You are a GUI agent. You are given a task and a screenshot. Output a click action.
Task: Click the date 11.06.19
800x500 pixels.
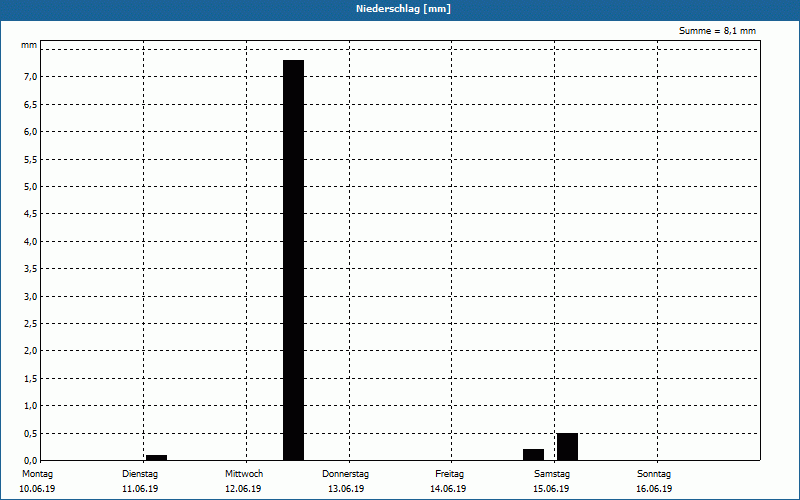pyautogui.click(x=140, y=489)
